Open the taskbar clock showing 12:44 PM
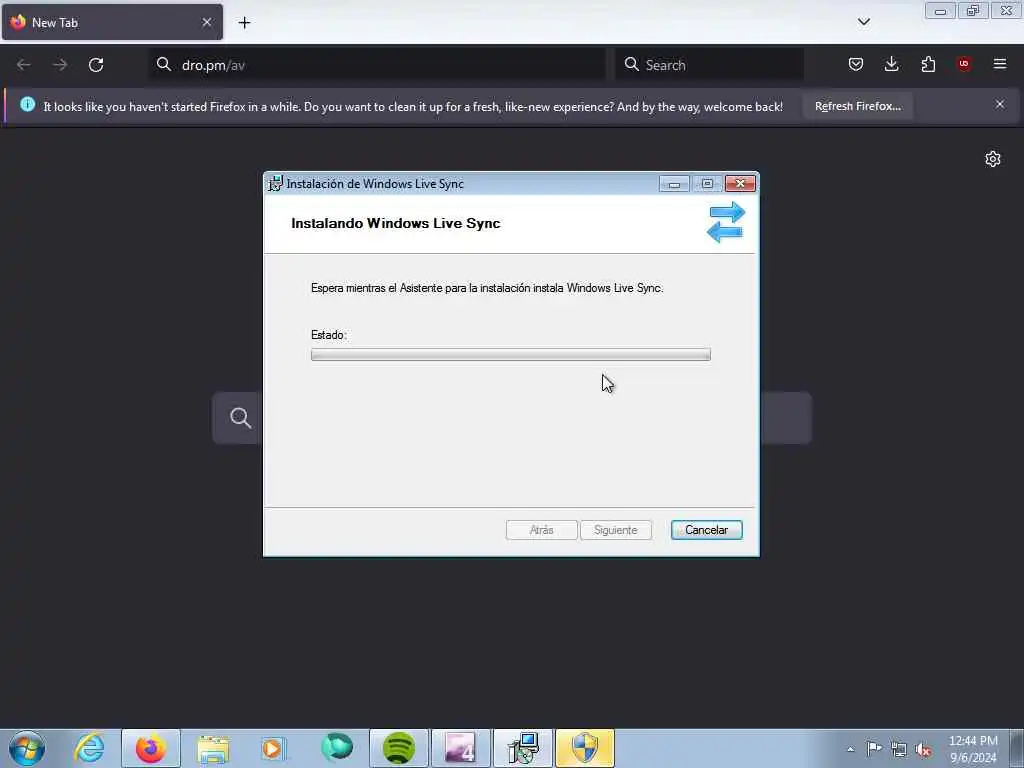The height and width of the screenshot is (768, 1024). tap(973, 749)
